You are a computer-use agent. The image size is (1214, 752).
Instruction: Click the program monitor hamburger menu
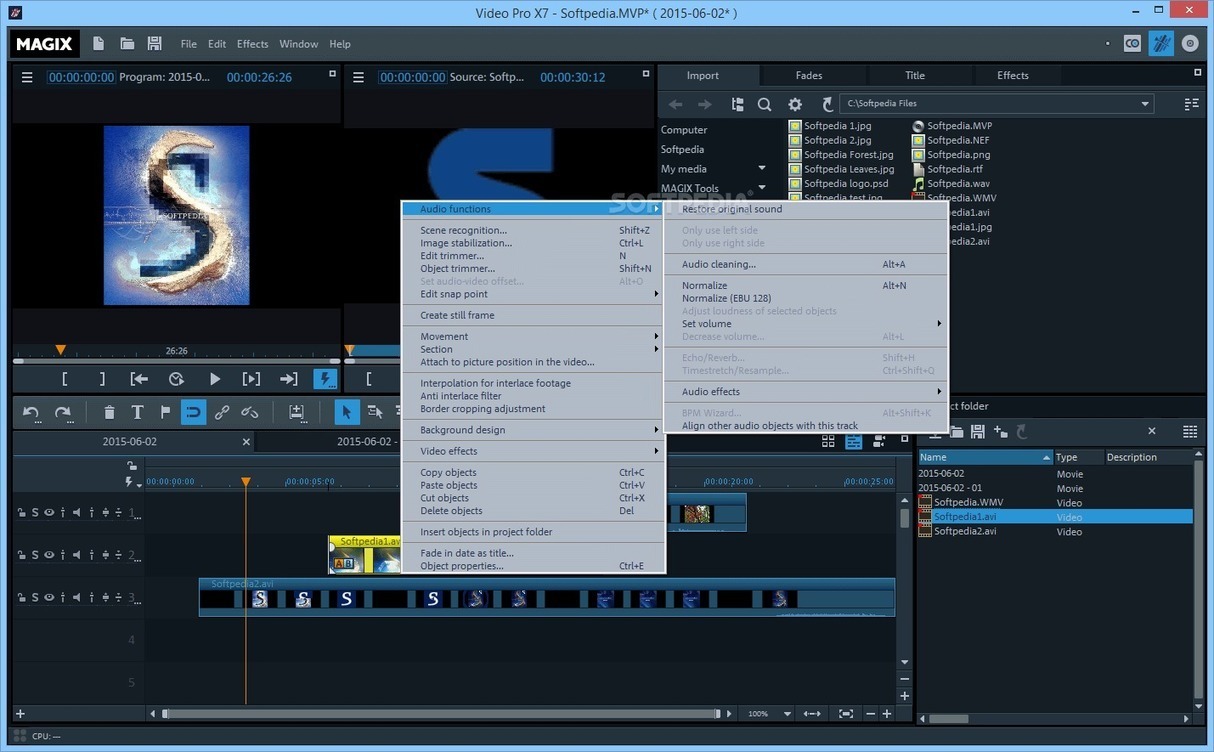(27, 77)
